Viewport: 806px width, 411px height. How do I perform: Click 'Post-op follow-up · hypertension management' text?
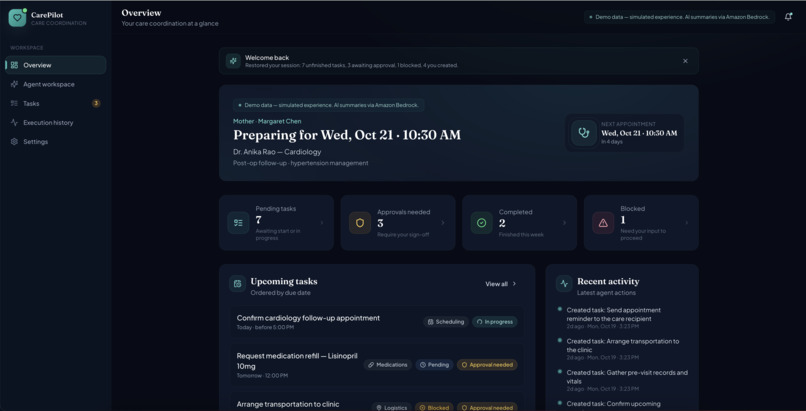[301, 163]
